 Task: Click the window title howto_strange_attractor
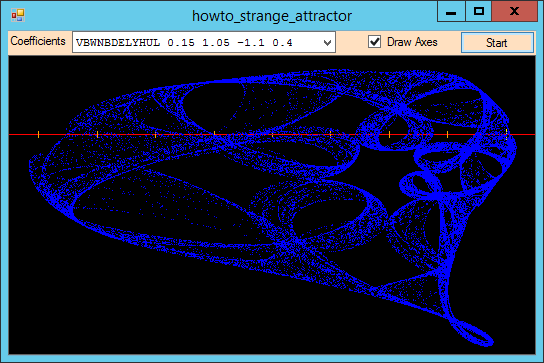click(272, 16)
